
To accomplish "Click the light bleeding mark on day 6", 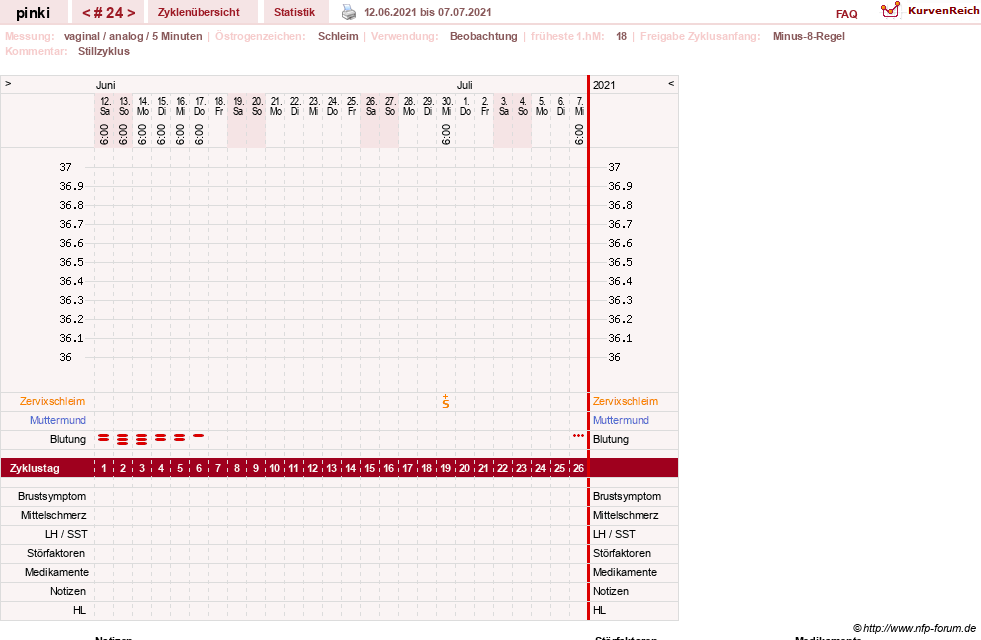I will coord(198,435).
